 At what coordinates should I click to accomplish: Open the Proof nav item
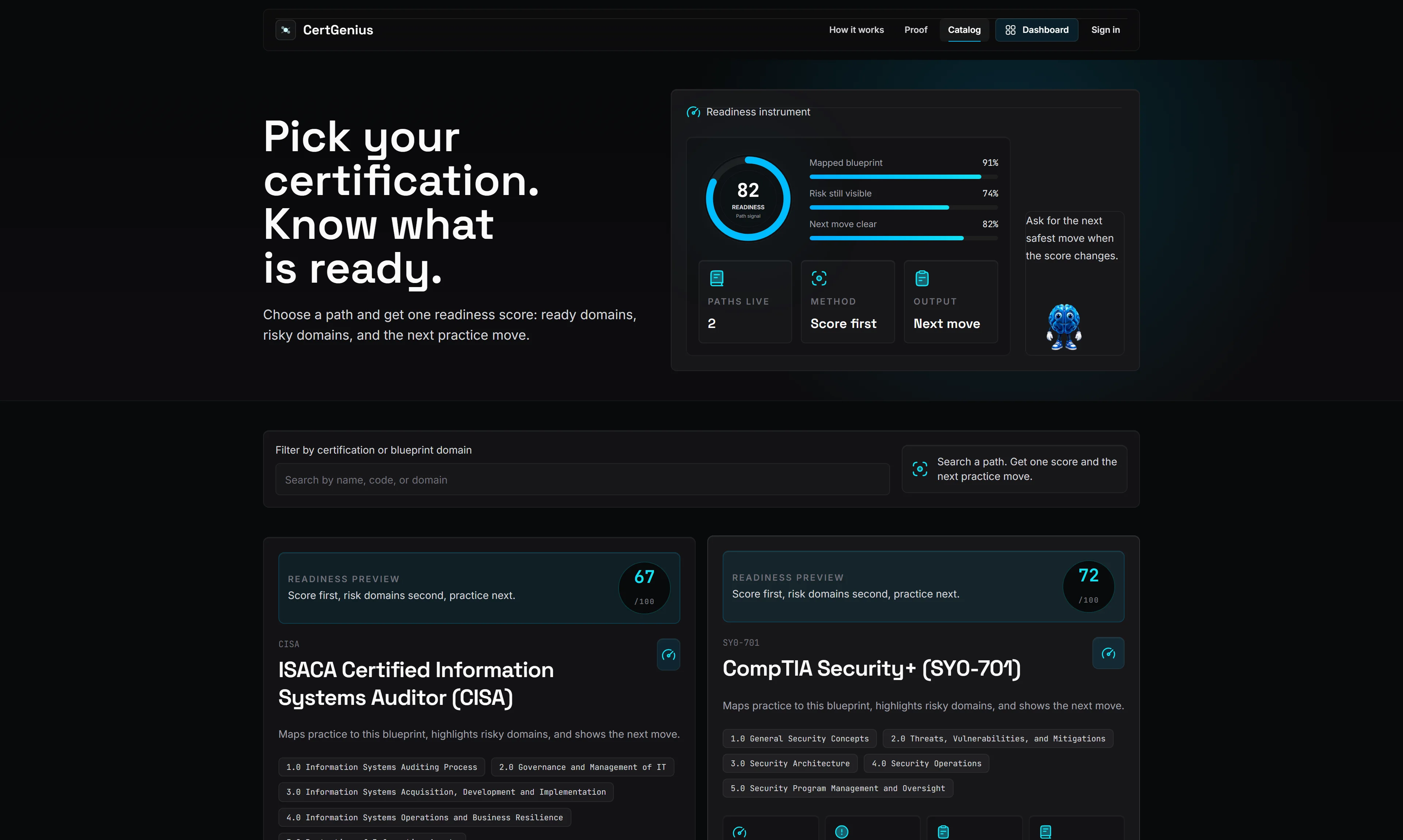pos(916,30)
